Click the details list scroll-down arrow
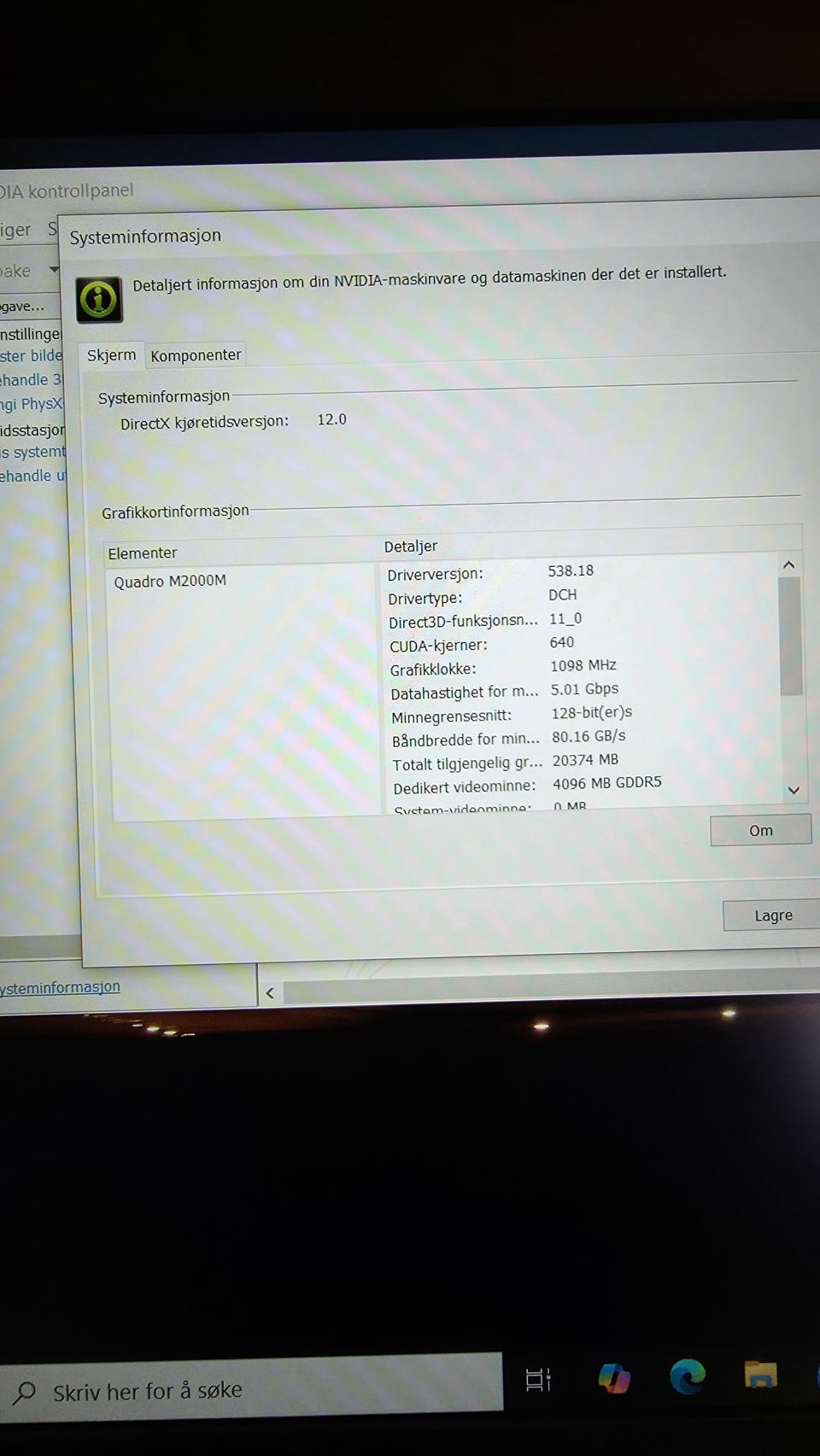 tap(794, 790)
